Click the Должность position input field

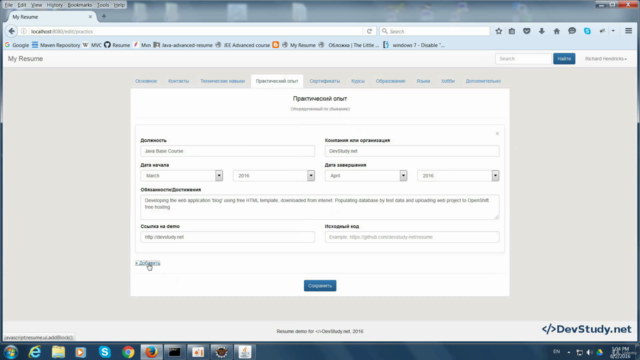pyautogui.click(x=227, y=151)
